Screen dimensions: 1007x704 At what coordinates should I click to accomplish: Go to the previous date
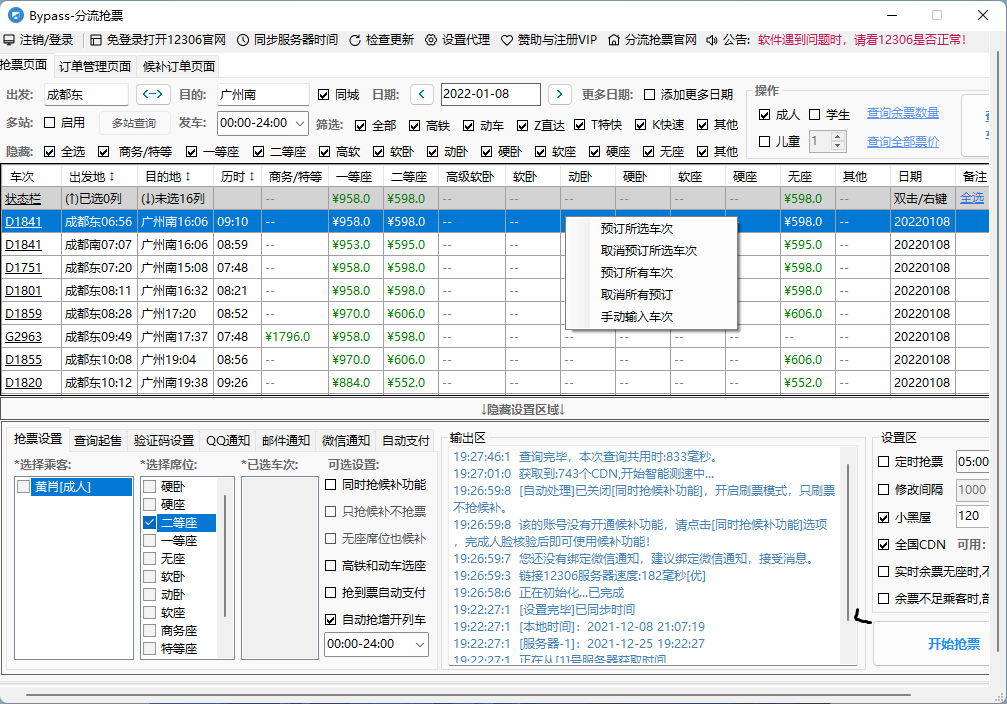421,94
